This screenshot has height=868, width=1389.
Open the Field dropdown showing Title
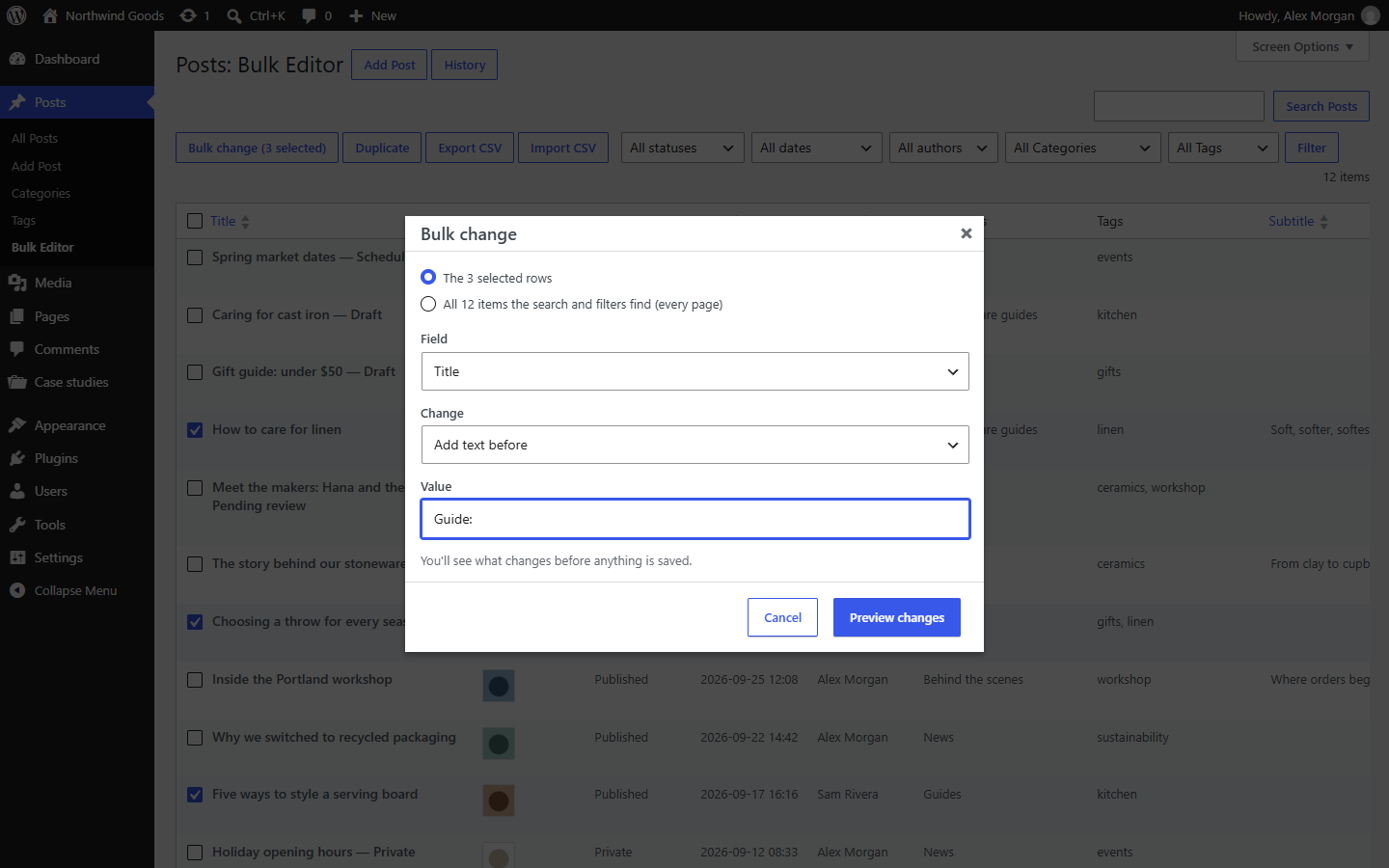click(694, 371)
